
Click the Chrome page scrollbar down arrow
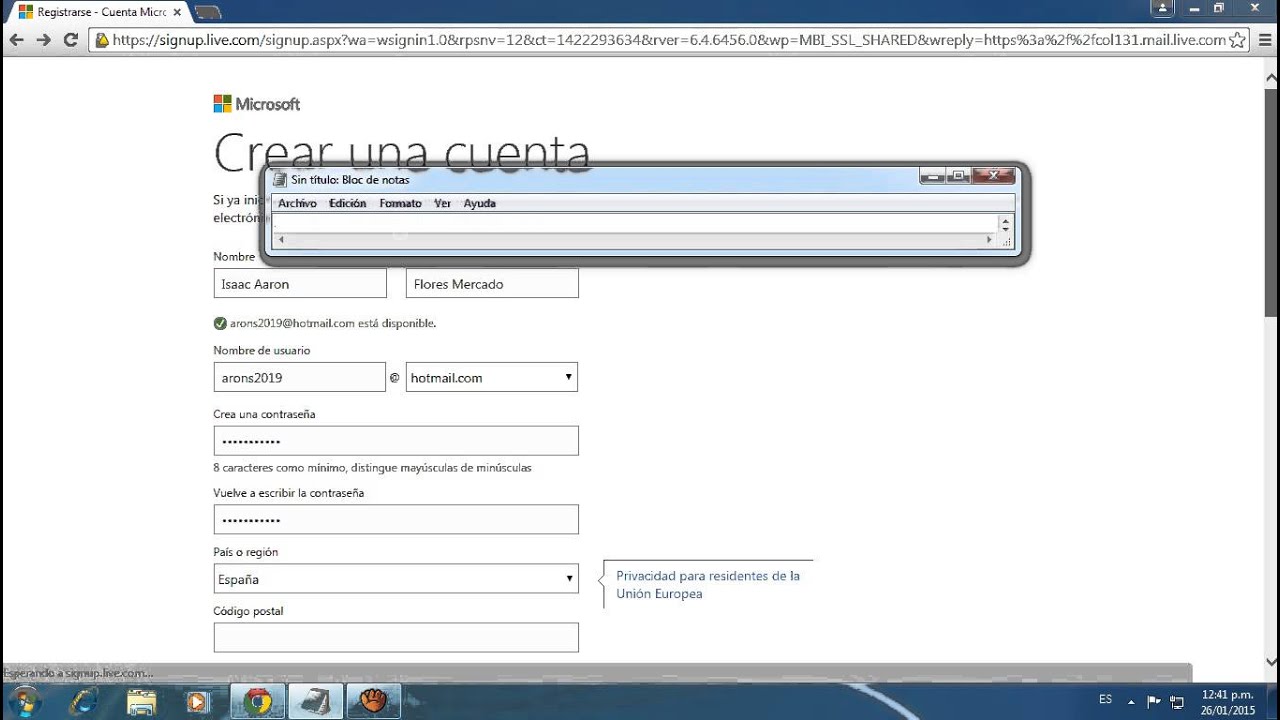pyautogui.click(x=1271, y=661)
